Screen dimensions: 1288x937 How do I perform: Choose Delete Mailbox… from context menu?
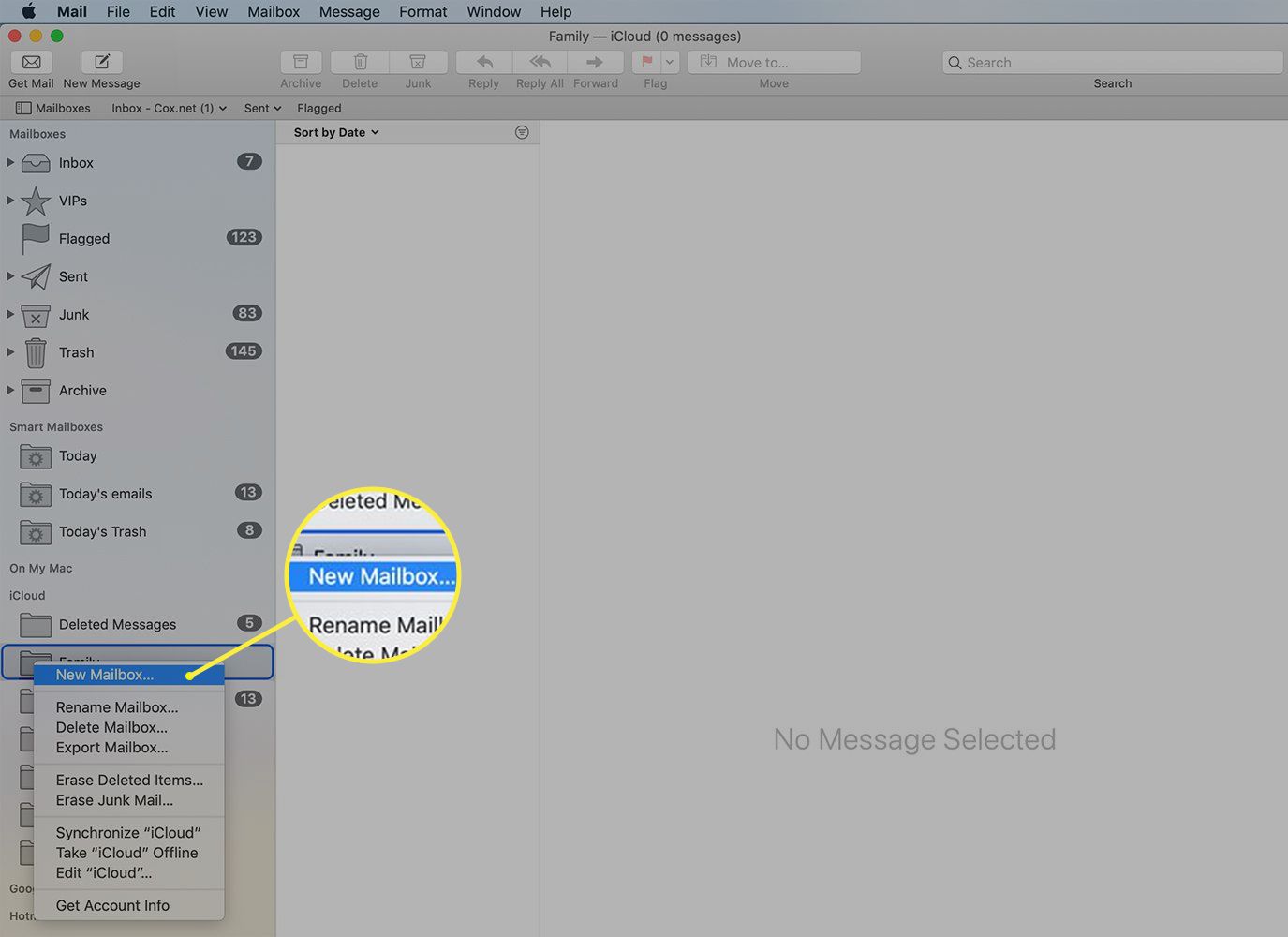[129, 727]
